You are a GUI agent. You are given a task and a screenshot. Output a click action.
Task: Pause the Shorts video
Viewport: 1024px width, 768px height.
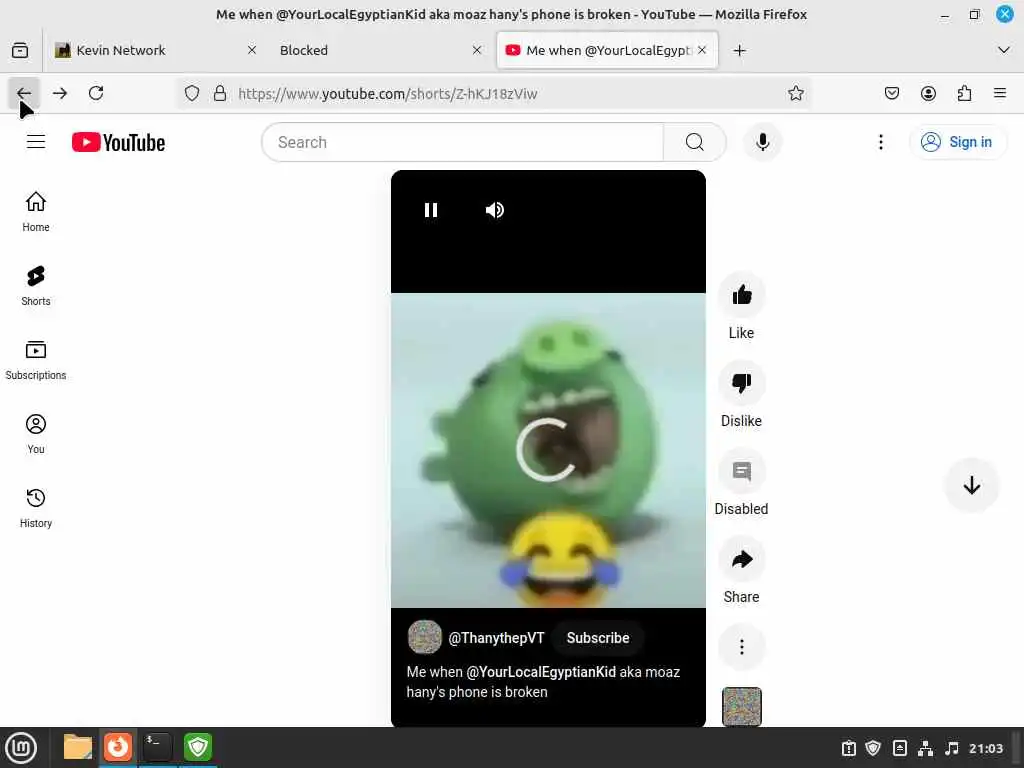click(x=430, y=210)
